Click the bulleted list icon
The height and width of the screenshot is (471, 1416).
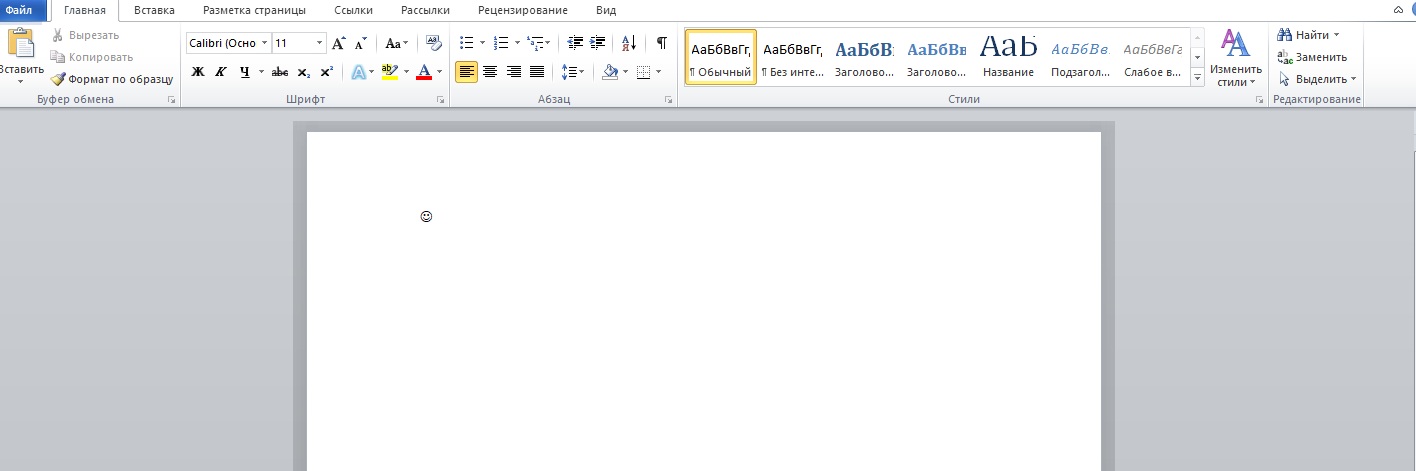[466, 43]
